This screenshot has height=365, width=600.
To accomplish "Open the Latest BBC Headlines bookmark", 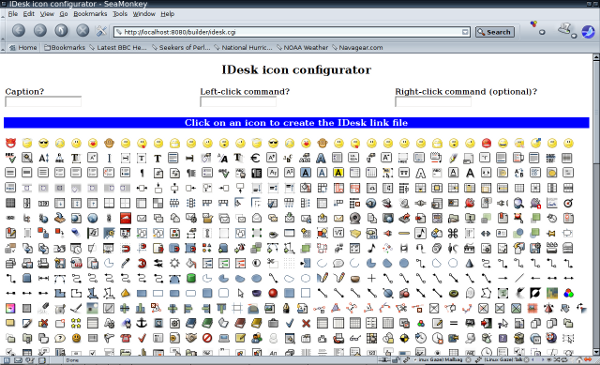I will tap(118, 47).
